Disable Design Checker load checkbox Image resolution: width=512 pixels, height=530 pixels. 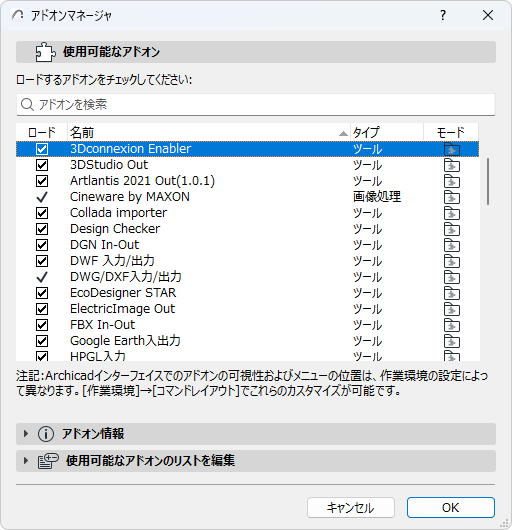coord(42,229)
